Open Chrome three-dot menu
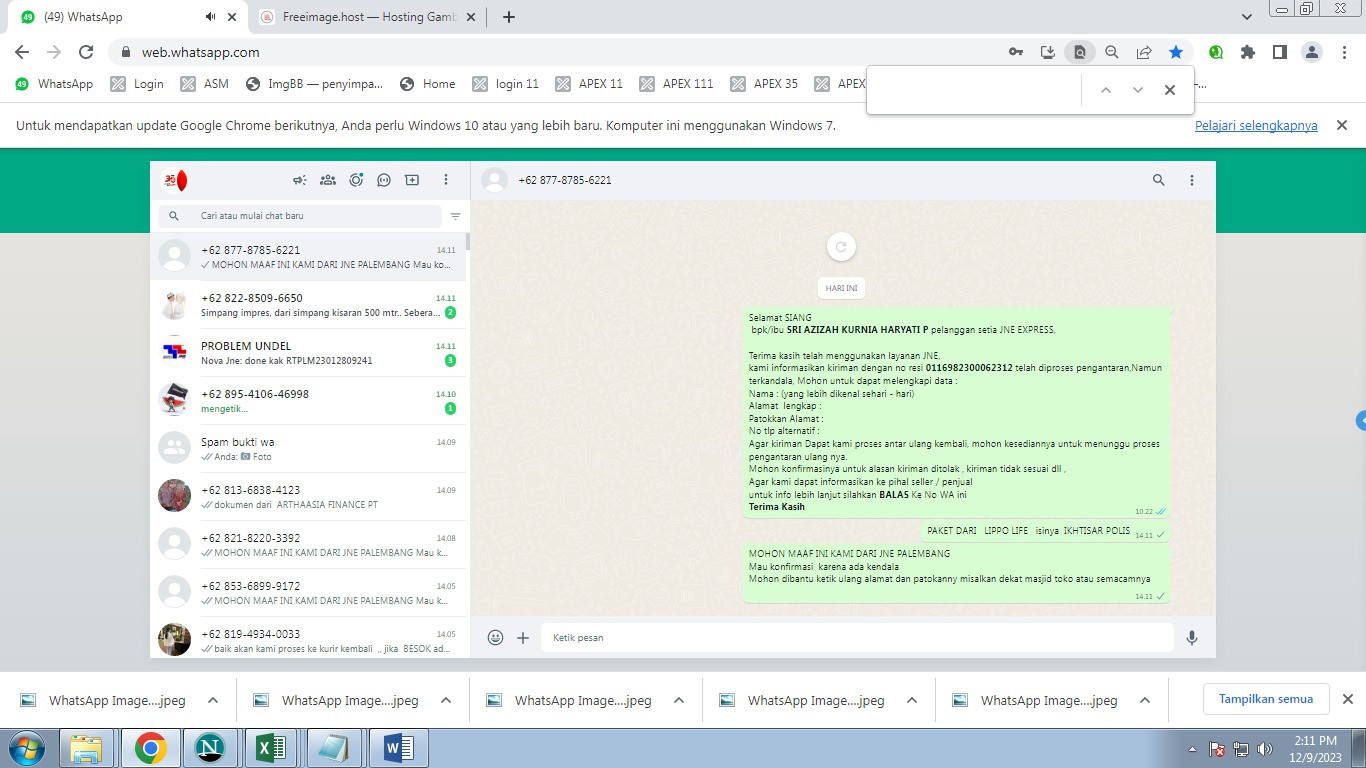Image resolution: width=1366 pixels, height=768 pixels. pyautogui.click(x=1344, y=52)
